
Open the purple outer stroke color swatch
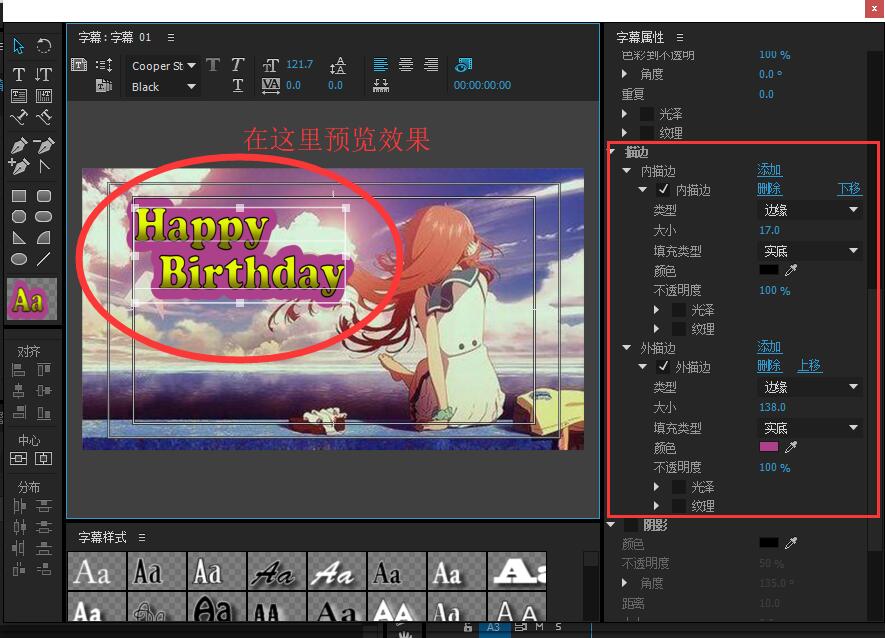click(769, 447)
